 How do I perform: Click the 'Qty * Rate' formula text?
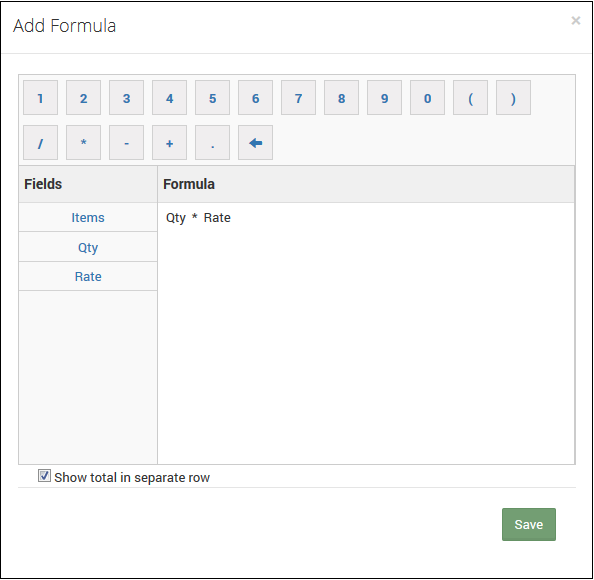(198, 218)
